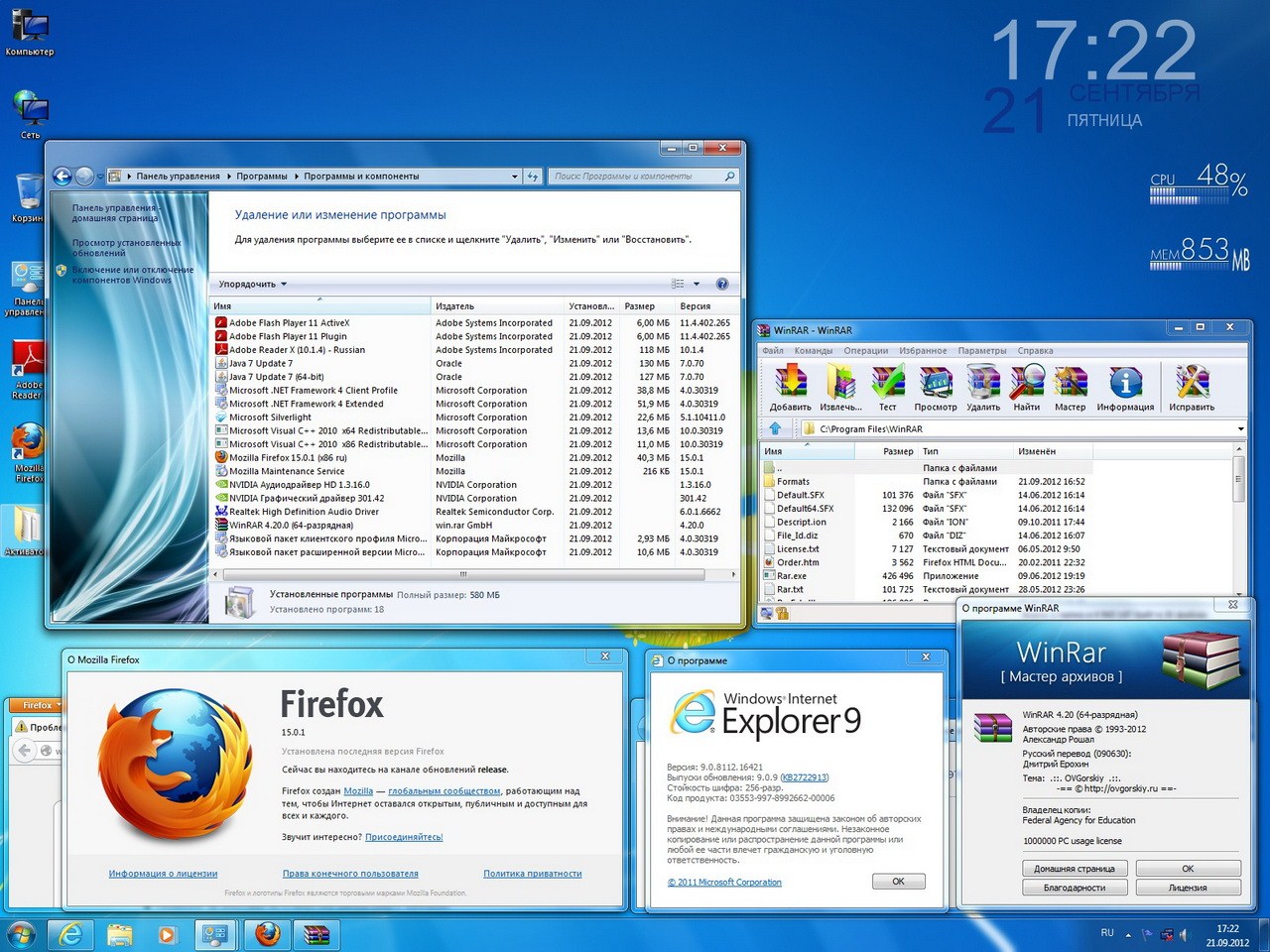Show archive Информация in WinRAR toolbar

click(1125, 387)
